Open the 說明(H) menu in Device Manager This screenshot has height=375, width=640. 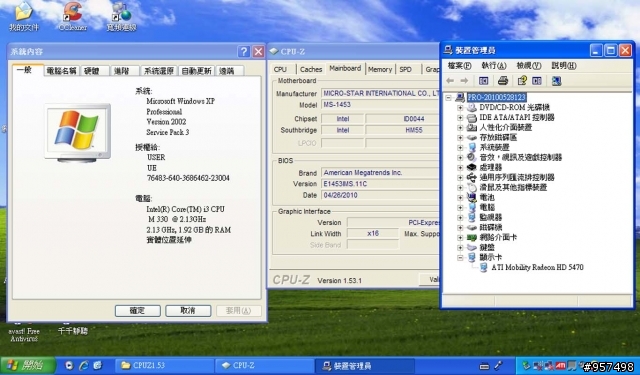[564, 66]
